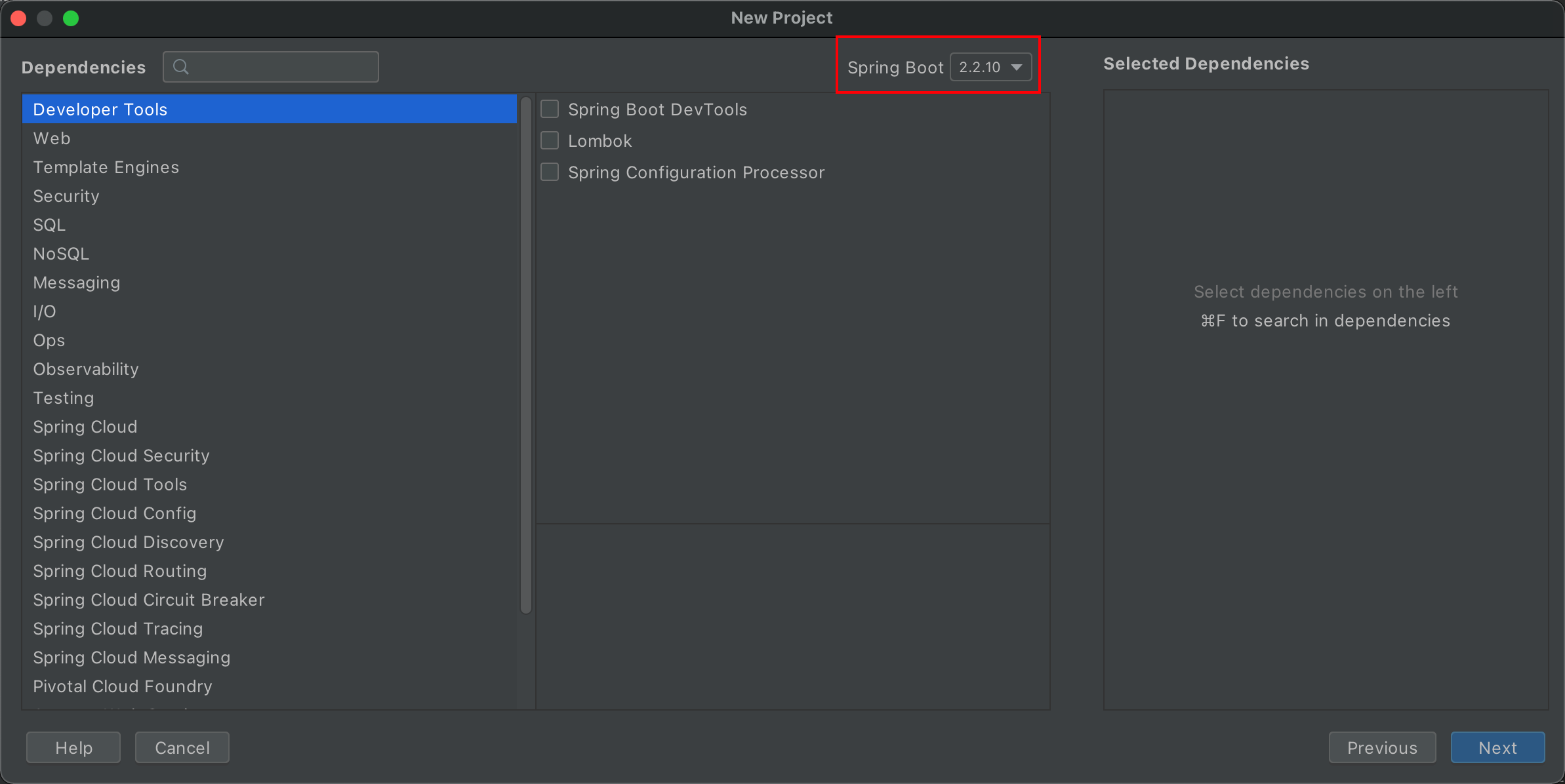Screen dimensions: 1565x784
Task: Click the Spring Boot dropdown arrow
Action: point(1017,67)
